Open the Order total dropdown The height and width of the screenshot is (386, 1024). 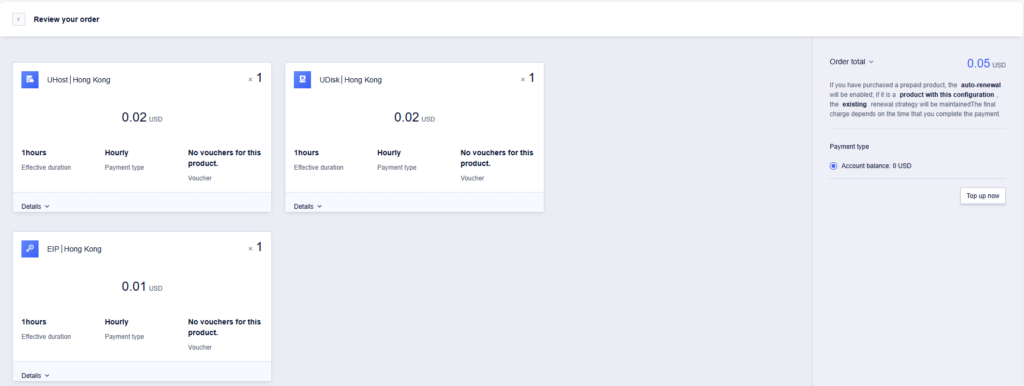[x=851, y=61]
